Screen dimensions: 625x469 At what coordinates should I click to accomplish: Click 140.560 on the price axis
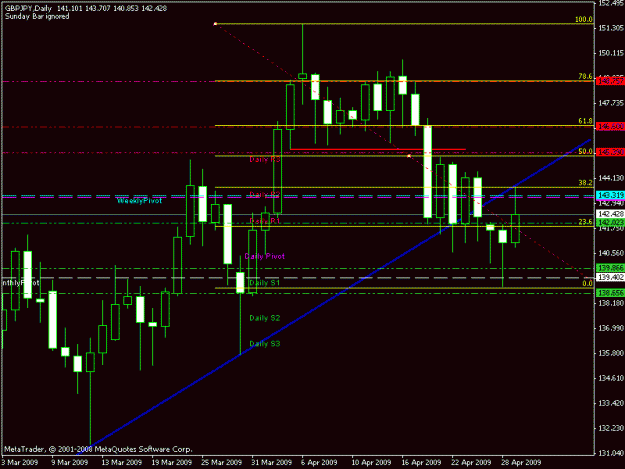(610, 253)
